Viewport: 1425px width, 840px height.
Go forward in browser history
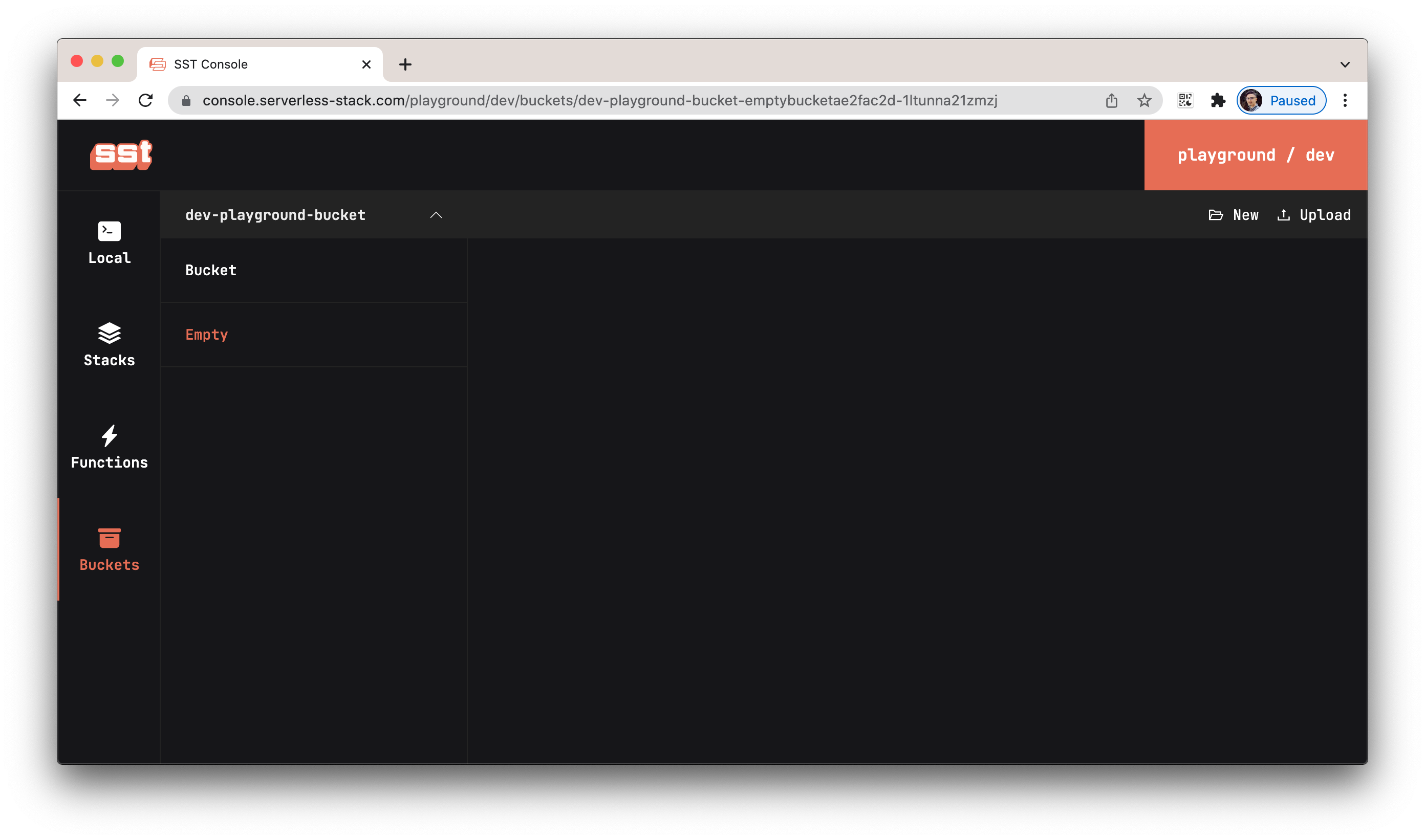click(113, 100)
